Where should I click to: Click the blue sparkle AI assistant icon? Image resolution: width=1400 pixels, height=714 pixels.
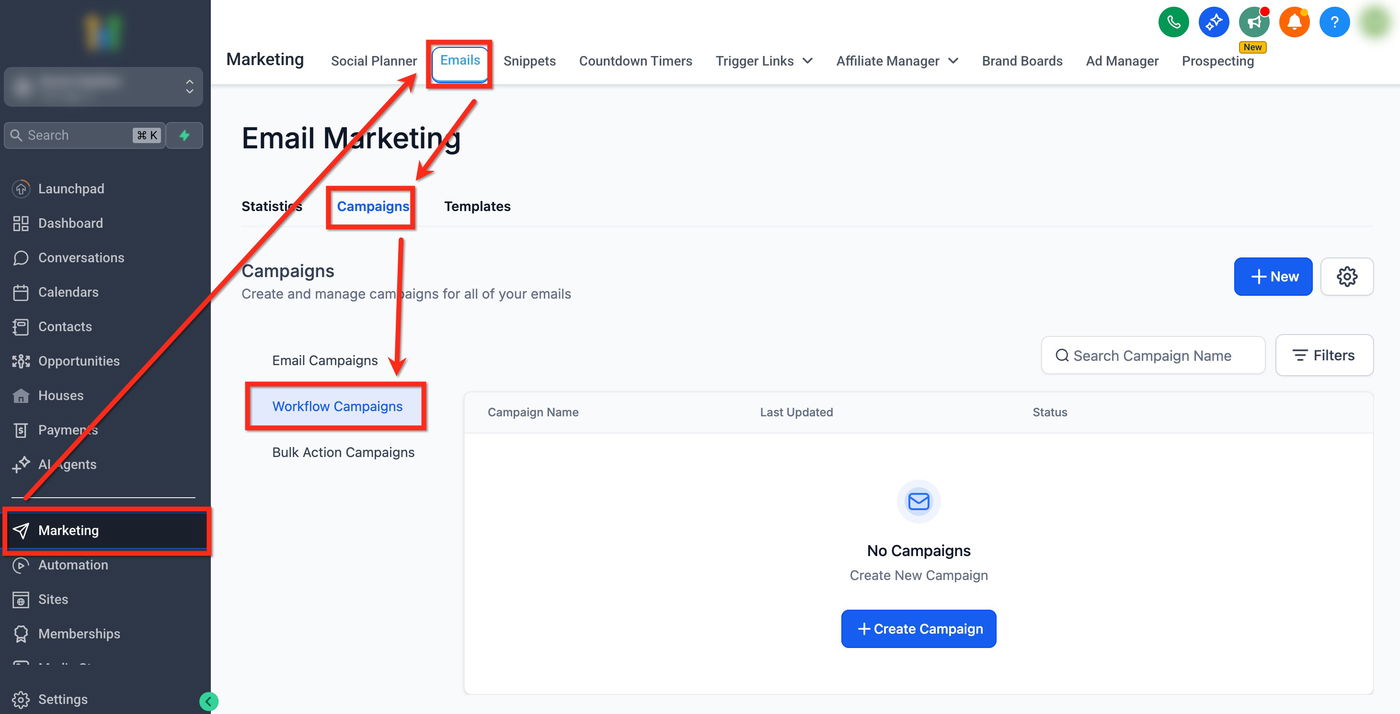point(1213,21)
